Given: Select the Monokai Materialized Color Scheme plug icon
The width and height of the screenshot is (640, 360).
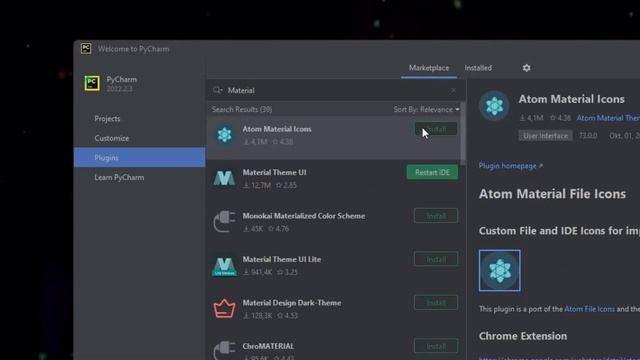Looking at the screenshot, I should click(x=224, y=222).
